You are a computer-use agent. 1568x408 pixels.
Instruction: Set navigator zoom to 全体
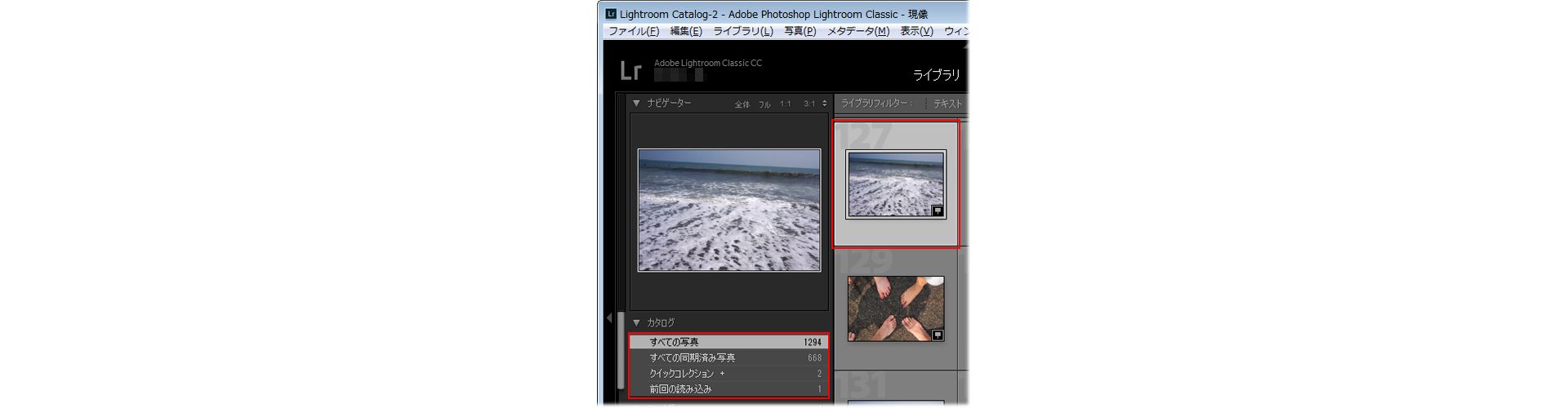pyautogui.click(x=742, y=104)
